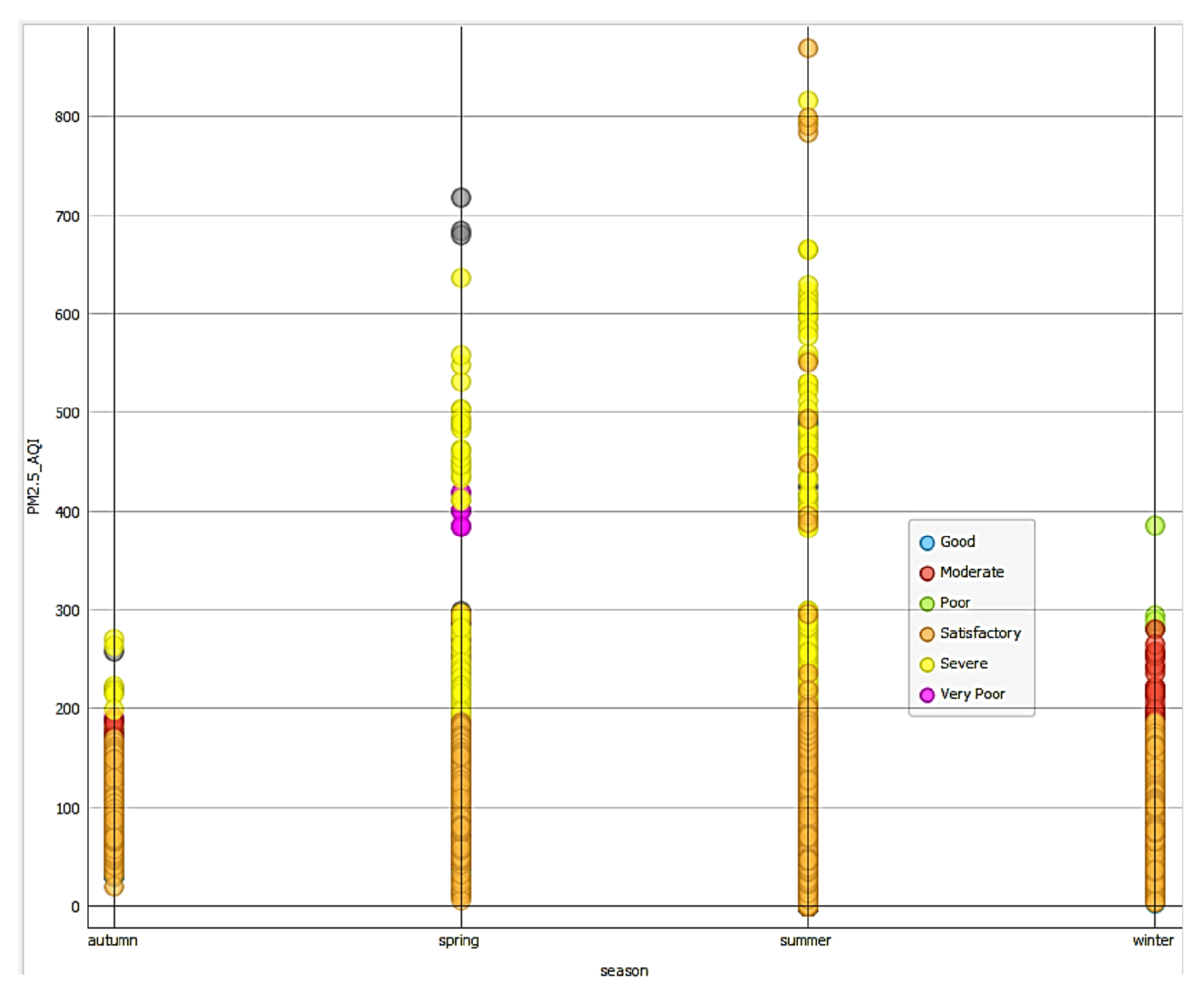
Task: Click the 'winter' x-axis category label
Action: point(1152,940)
